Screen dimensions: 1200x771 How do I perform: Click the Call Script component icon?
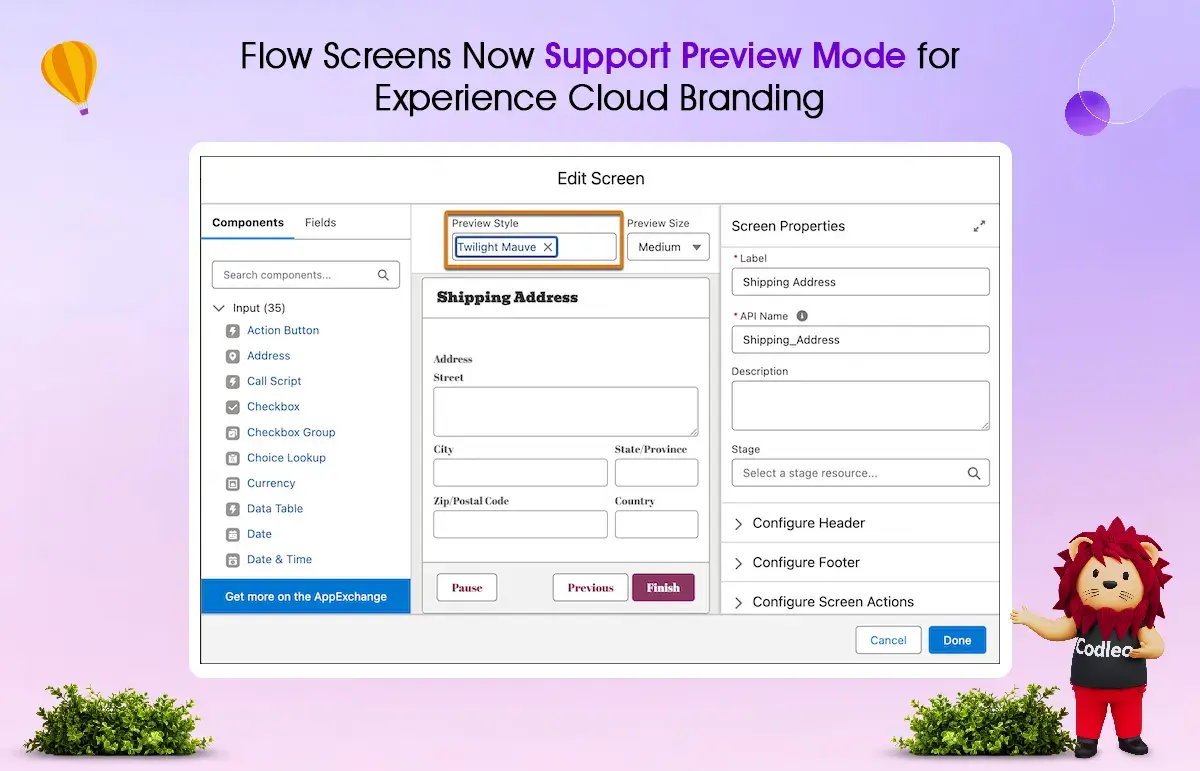coord(233,382)
